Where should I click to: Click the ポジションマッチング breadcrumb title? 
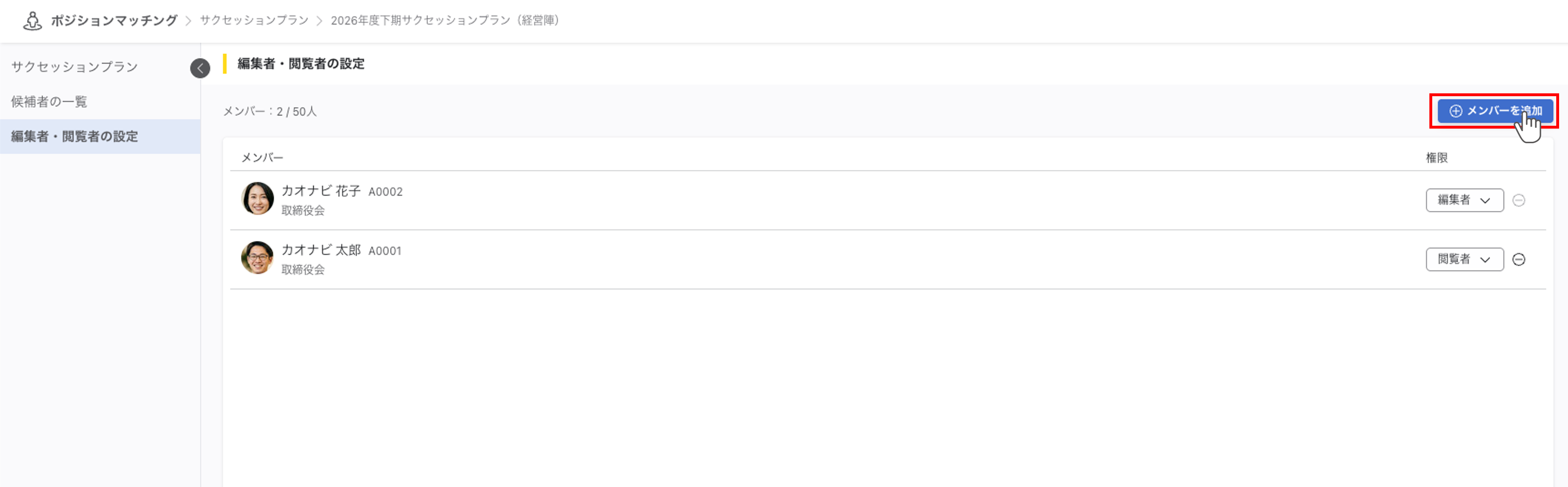[114, 21]
